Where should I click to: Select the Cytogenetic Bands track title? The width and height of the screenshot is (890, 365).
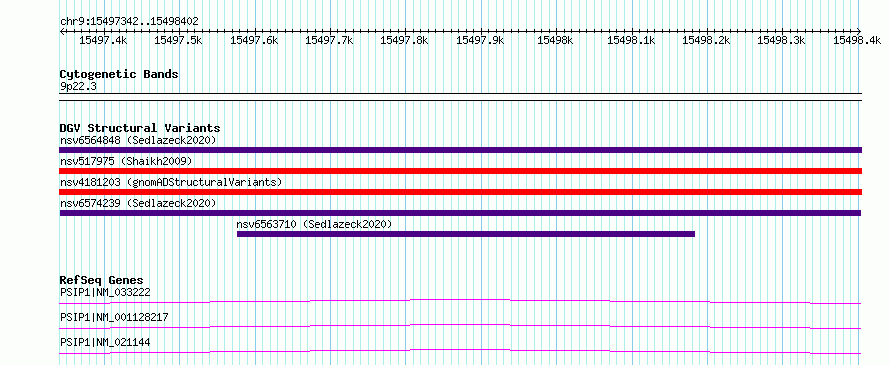tap(119, 74)
